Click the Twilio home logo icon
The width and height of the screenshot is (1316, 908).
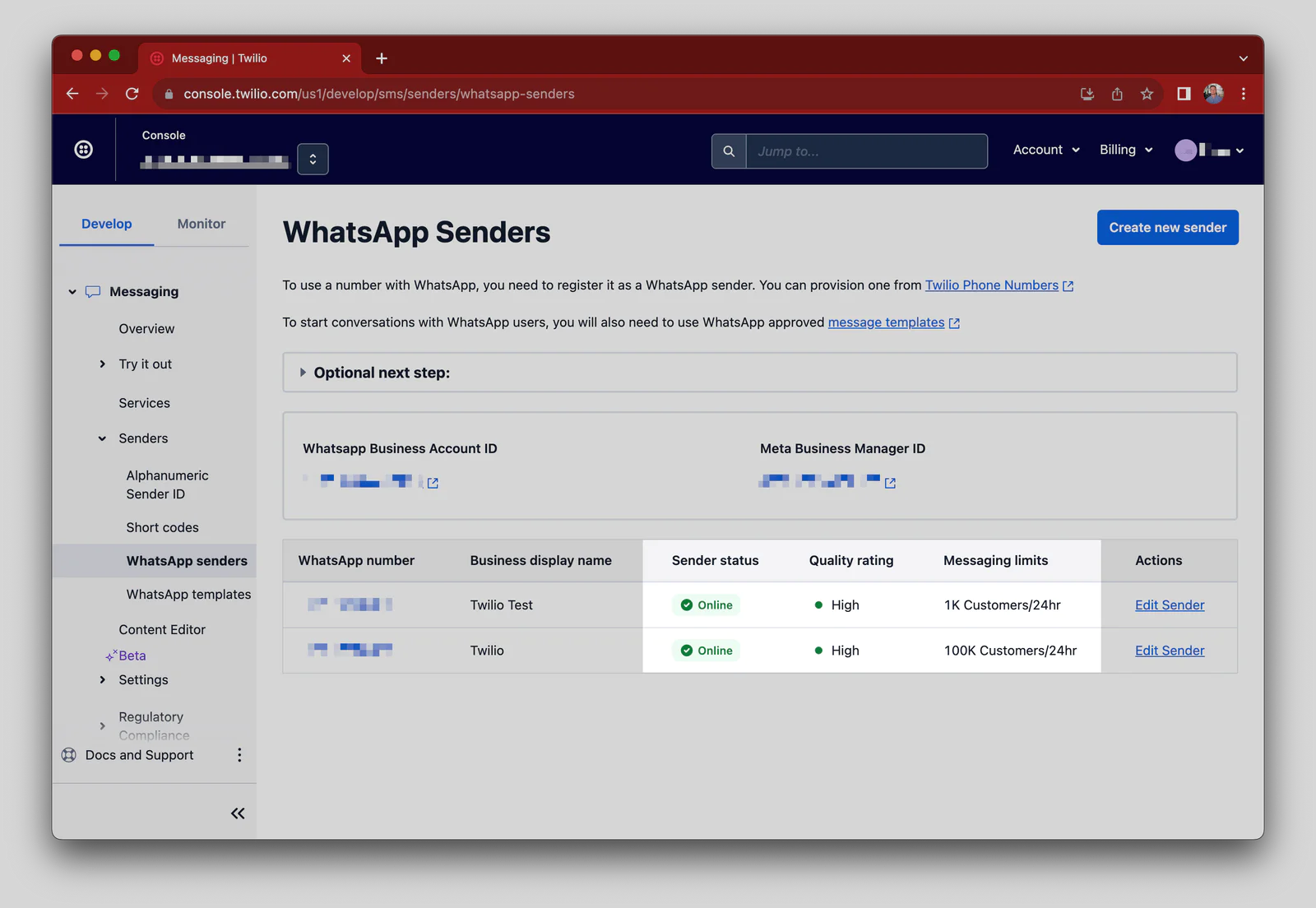[83, 150]
